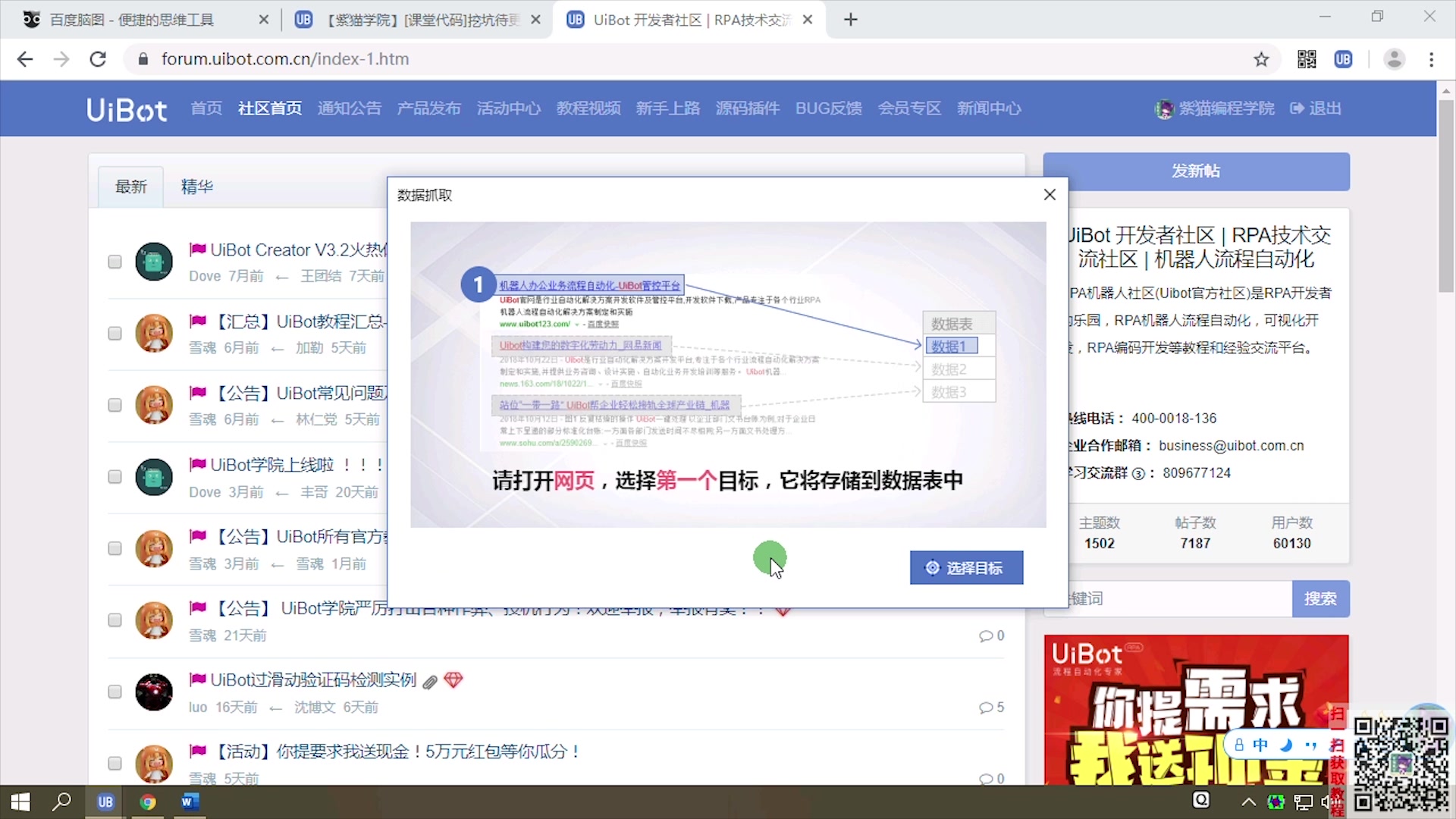This screenshot has width=1456, height=819.
Task: Click the attachment paperclip icon on 滑动验证码 post
Action: click(430, 682)
